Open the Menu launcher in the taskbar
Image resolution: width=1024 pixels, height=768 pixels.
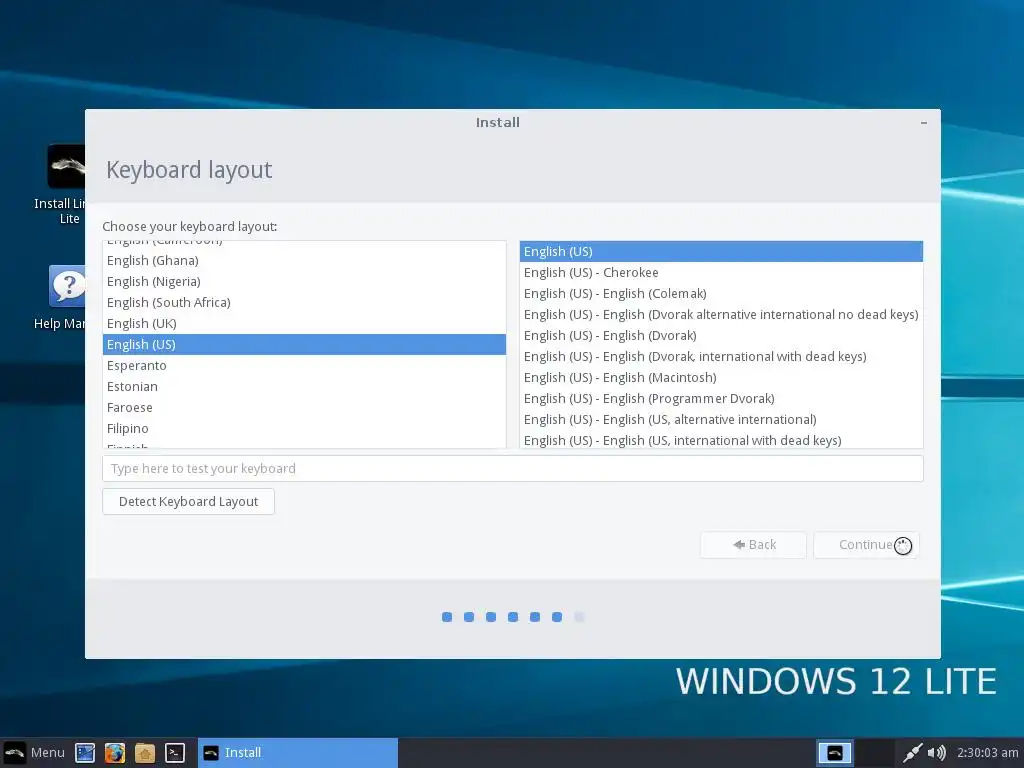(34, 752)
